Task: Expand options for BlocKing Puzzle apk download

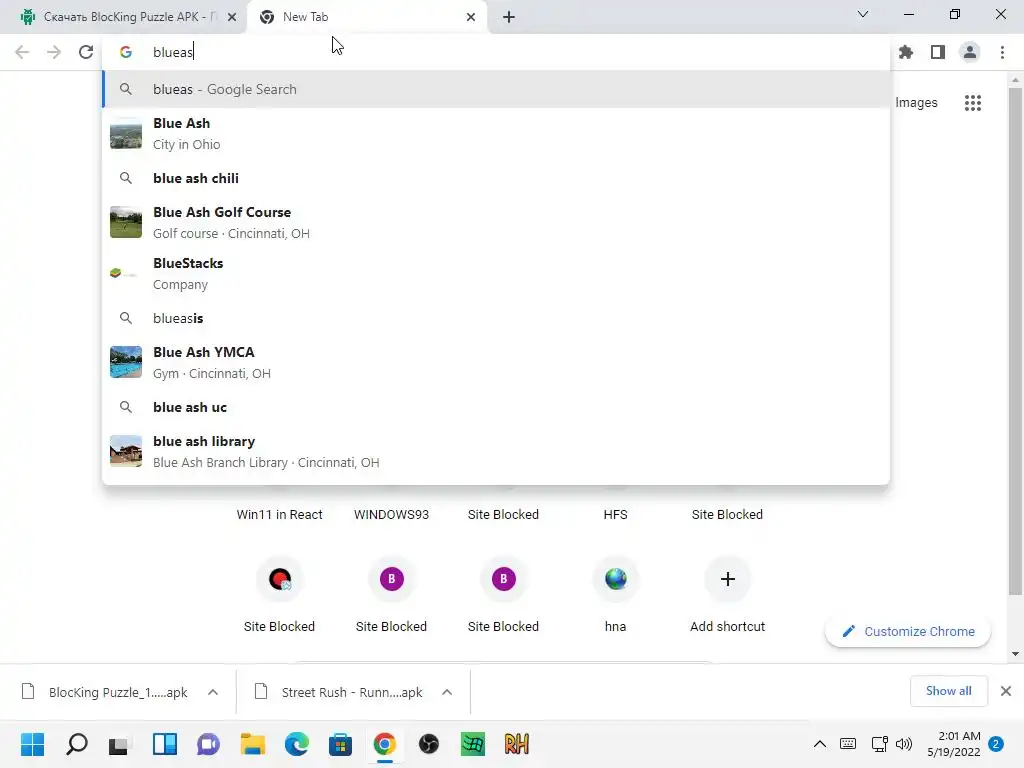Action: click(x=213, y=692)
